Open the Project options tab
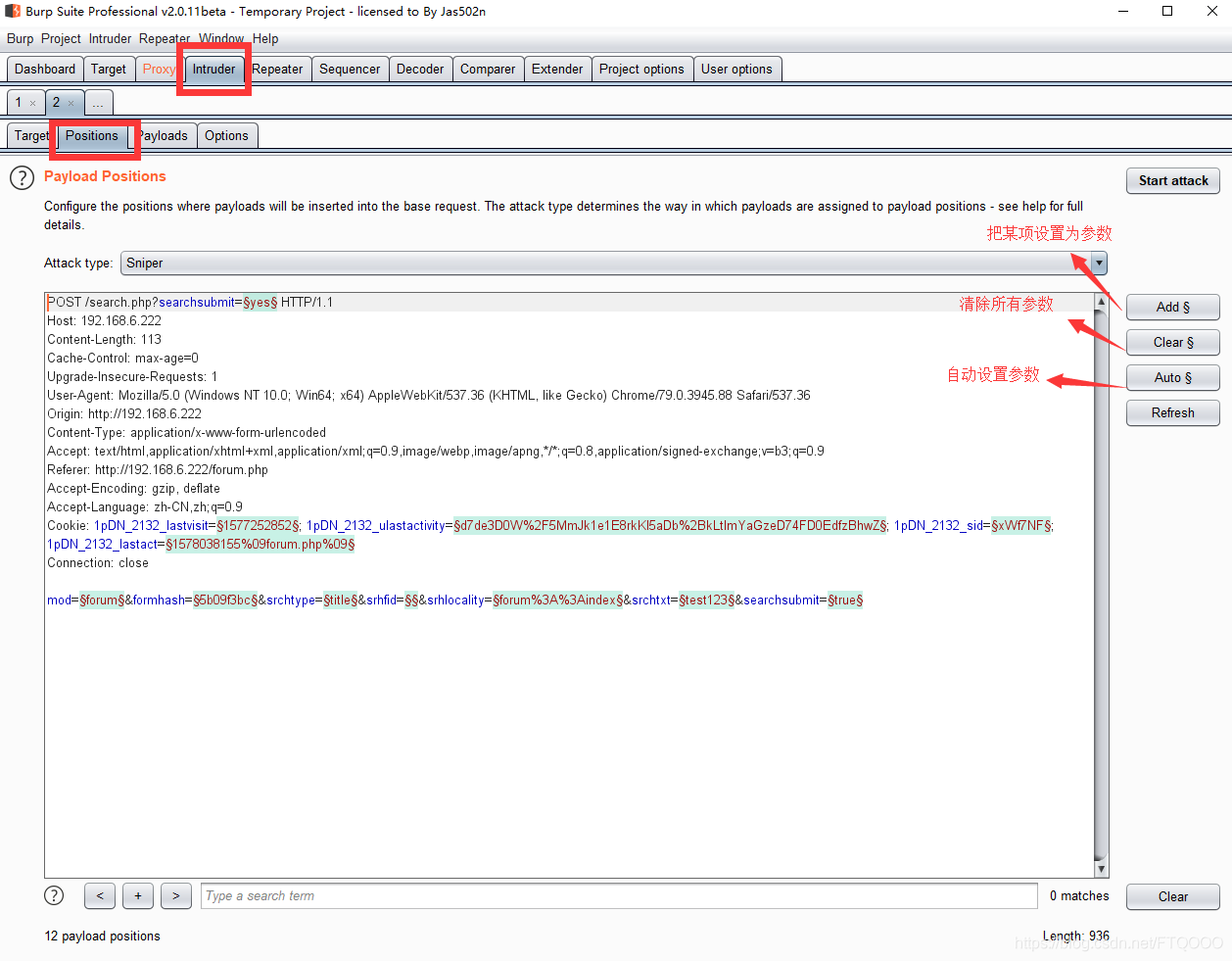Viewport: 1232px width, 961px height. pyautogui.click(x=641, y=70)
